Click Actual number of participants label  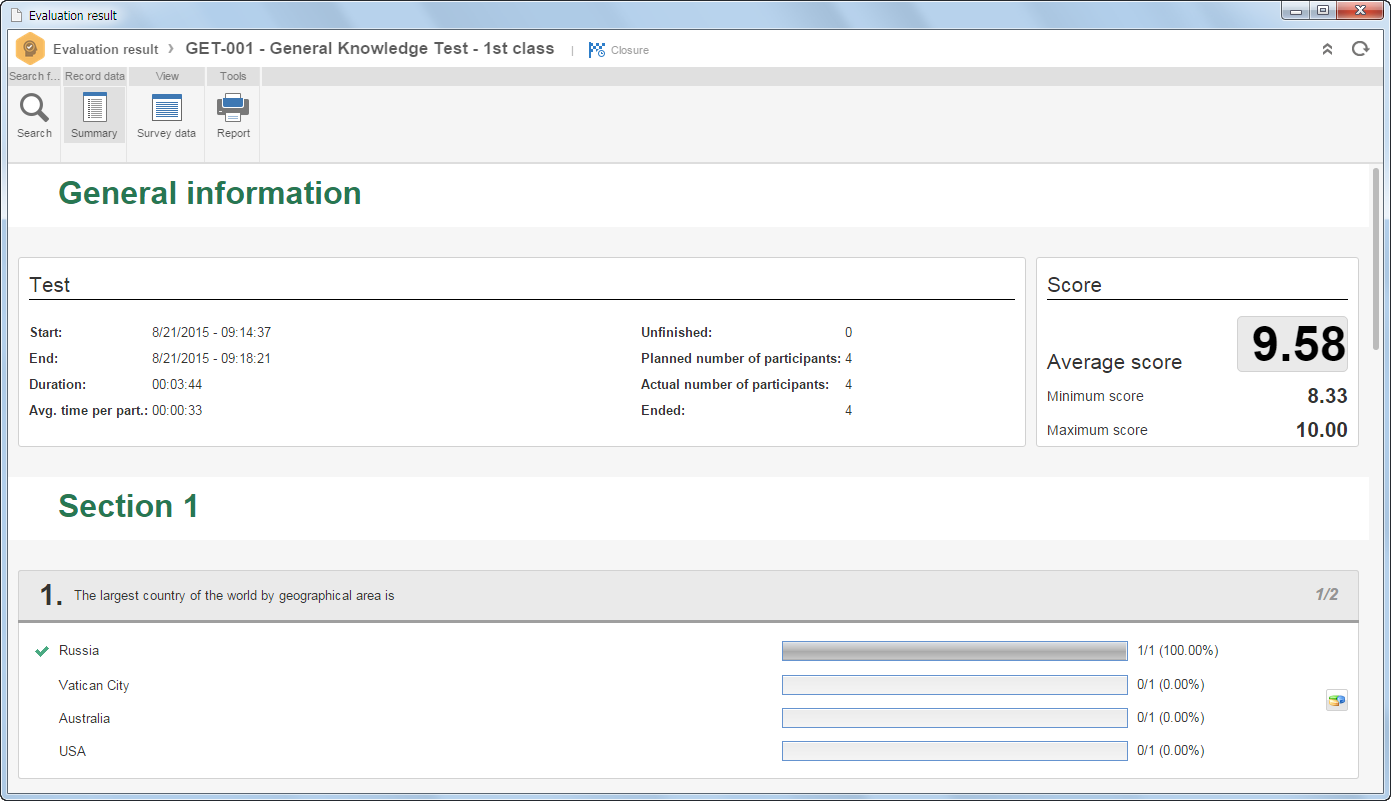735,384
